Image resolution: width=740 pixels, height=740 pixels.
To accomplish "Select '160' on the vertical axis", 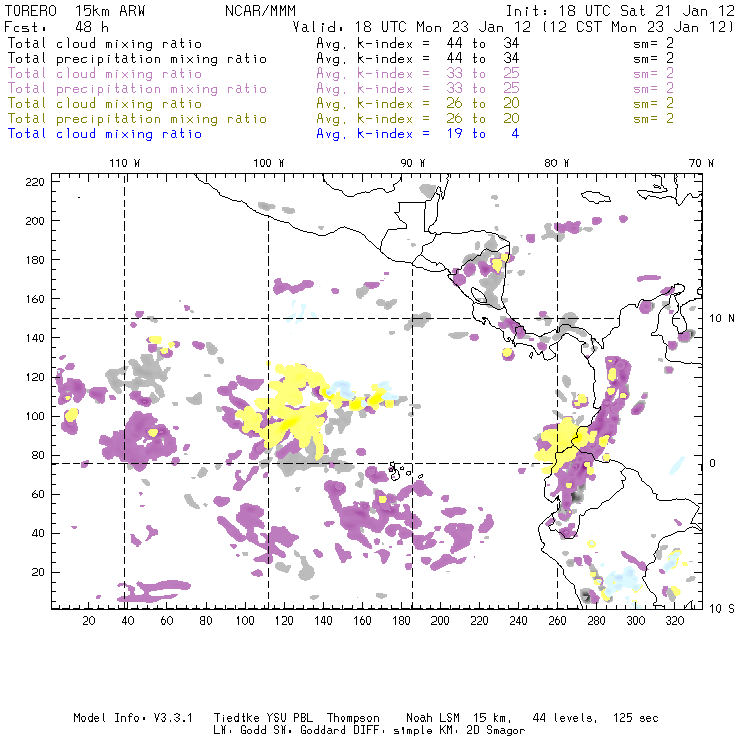I will pyautogui.click(x=35, y=299).
